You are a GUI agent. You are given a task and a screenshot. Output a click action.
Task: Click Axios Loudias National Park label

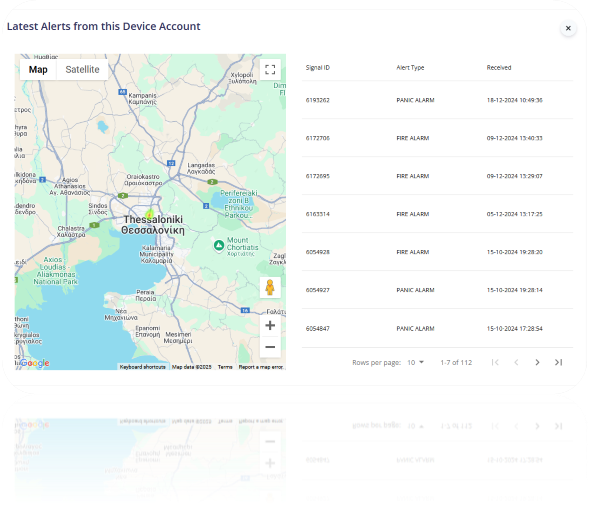click(x=55, y=270)
